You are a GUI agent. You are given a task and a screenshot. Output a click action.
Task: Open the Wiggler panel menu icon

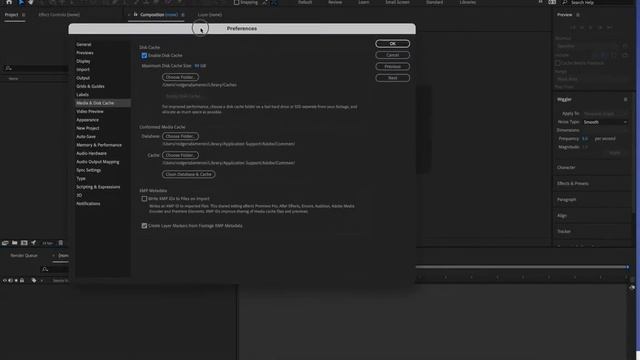click(625, 99)
